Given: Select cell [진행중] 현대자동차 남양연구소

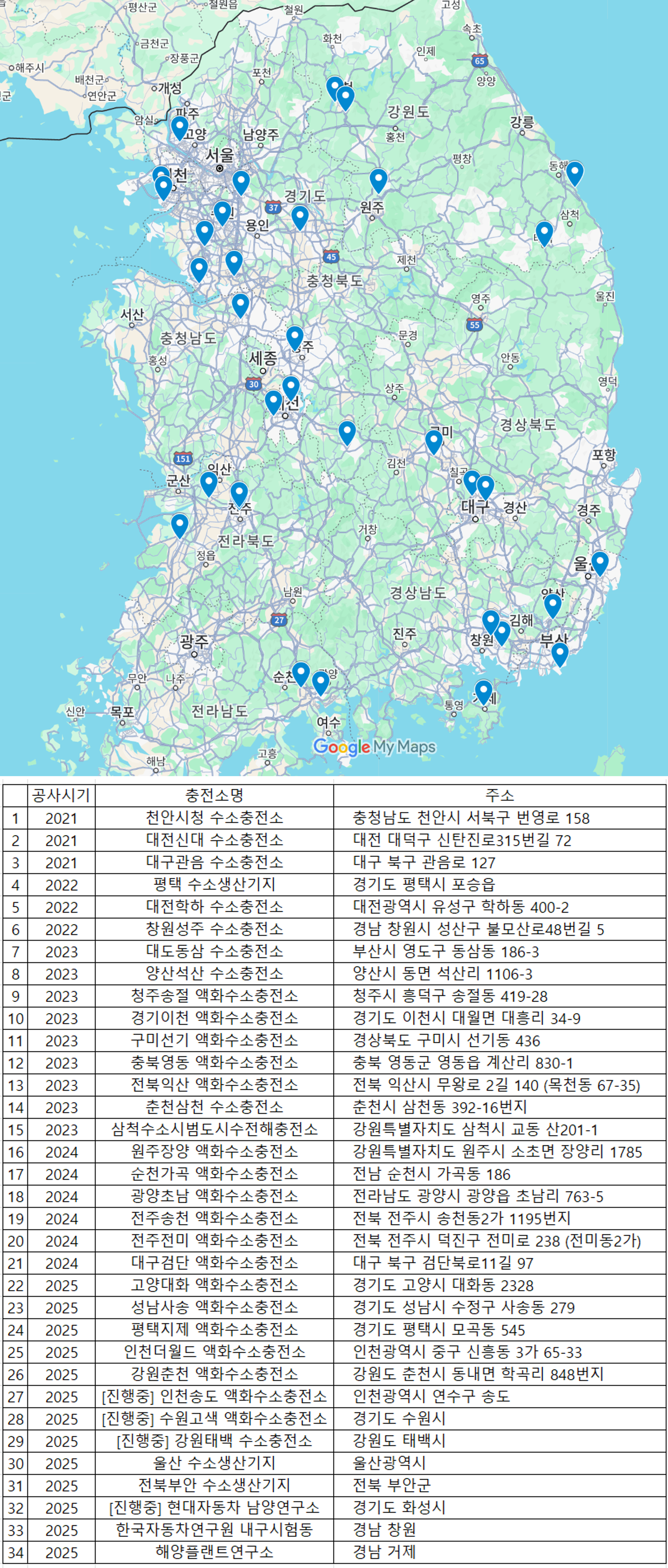Looking at the screenshot, I should [214, 1508].
